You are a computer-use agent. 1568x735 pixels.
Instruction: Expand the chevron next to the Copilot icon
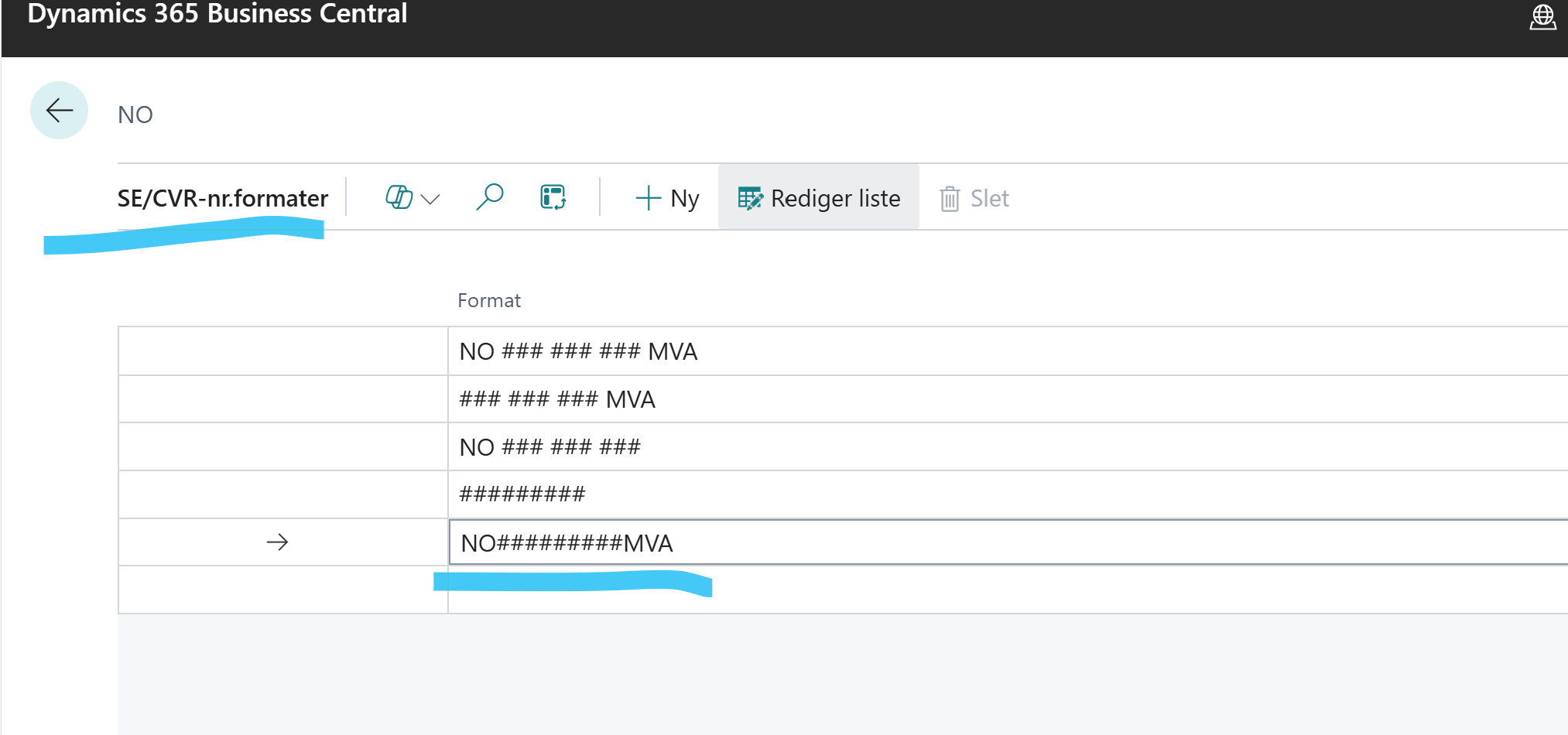click(430, 200)
